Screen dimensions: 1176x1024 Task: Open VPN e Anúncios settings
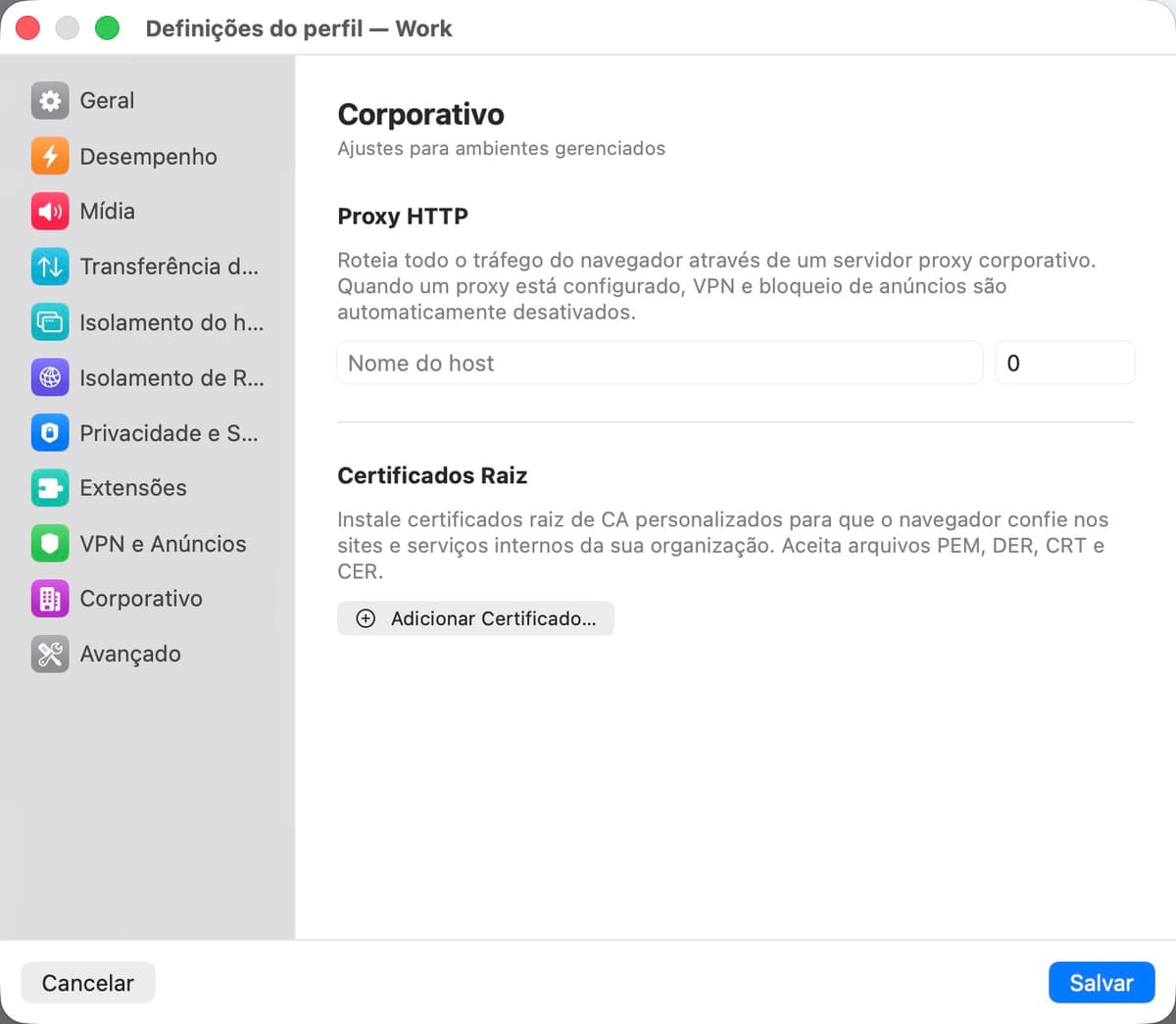tap(148, 543)
